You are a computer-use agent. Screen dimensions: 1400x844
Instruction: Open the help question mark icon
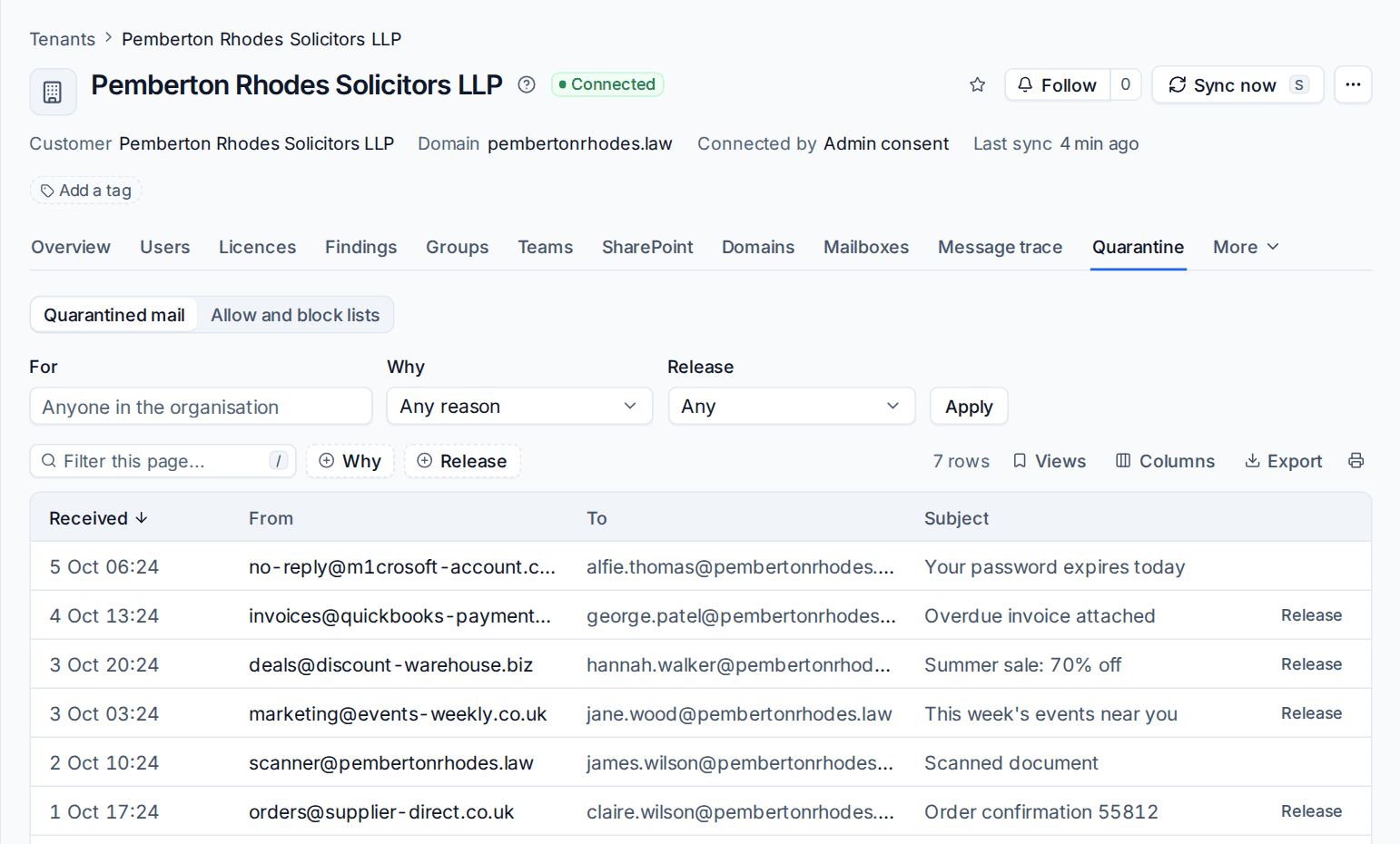click(x=527, y=84)
